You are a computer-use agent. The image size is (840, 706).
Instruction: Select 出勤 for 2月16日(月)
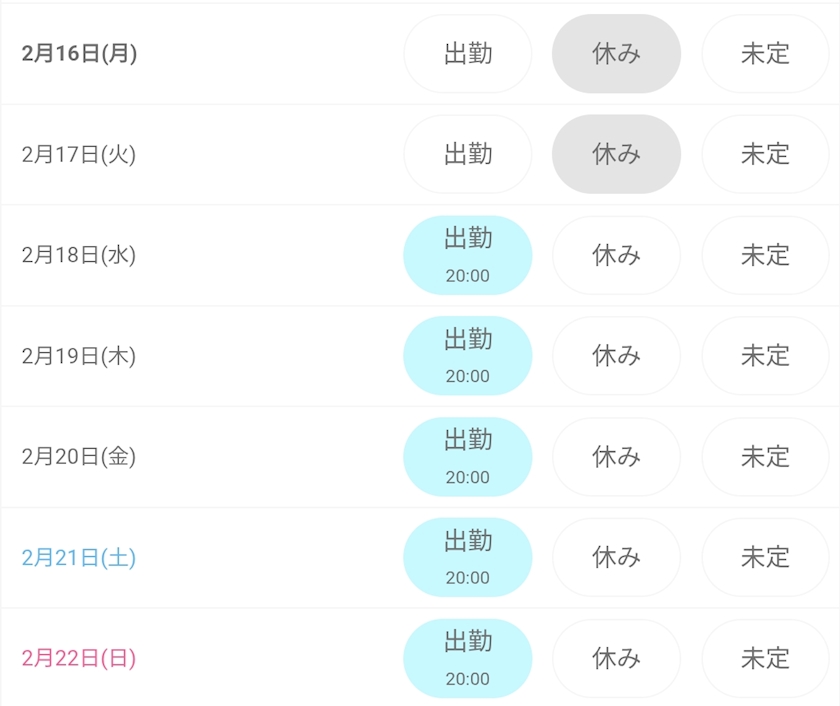coord(468,54)
